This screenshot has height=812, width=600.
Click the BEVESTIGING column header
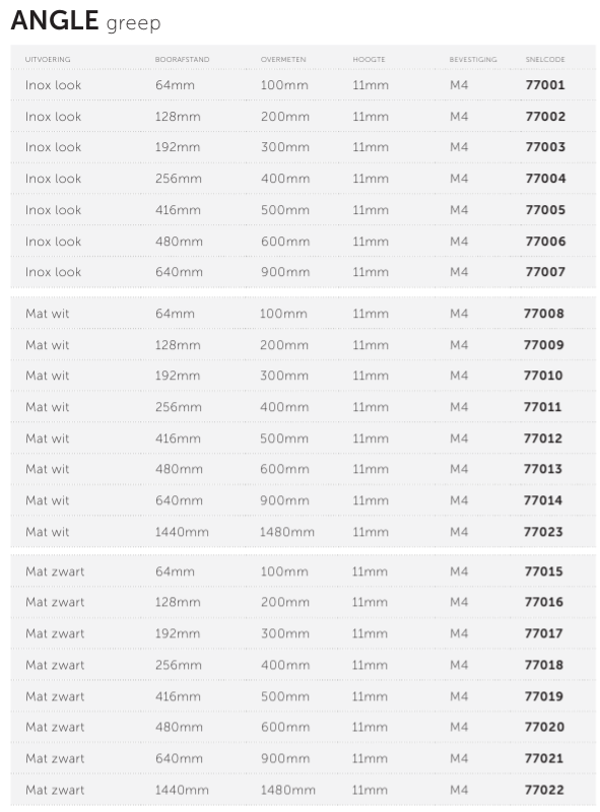[x=473, y=60]
